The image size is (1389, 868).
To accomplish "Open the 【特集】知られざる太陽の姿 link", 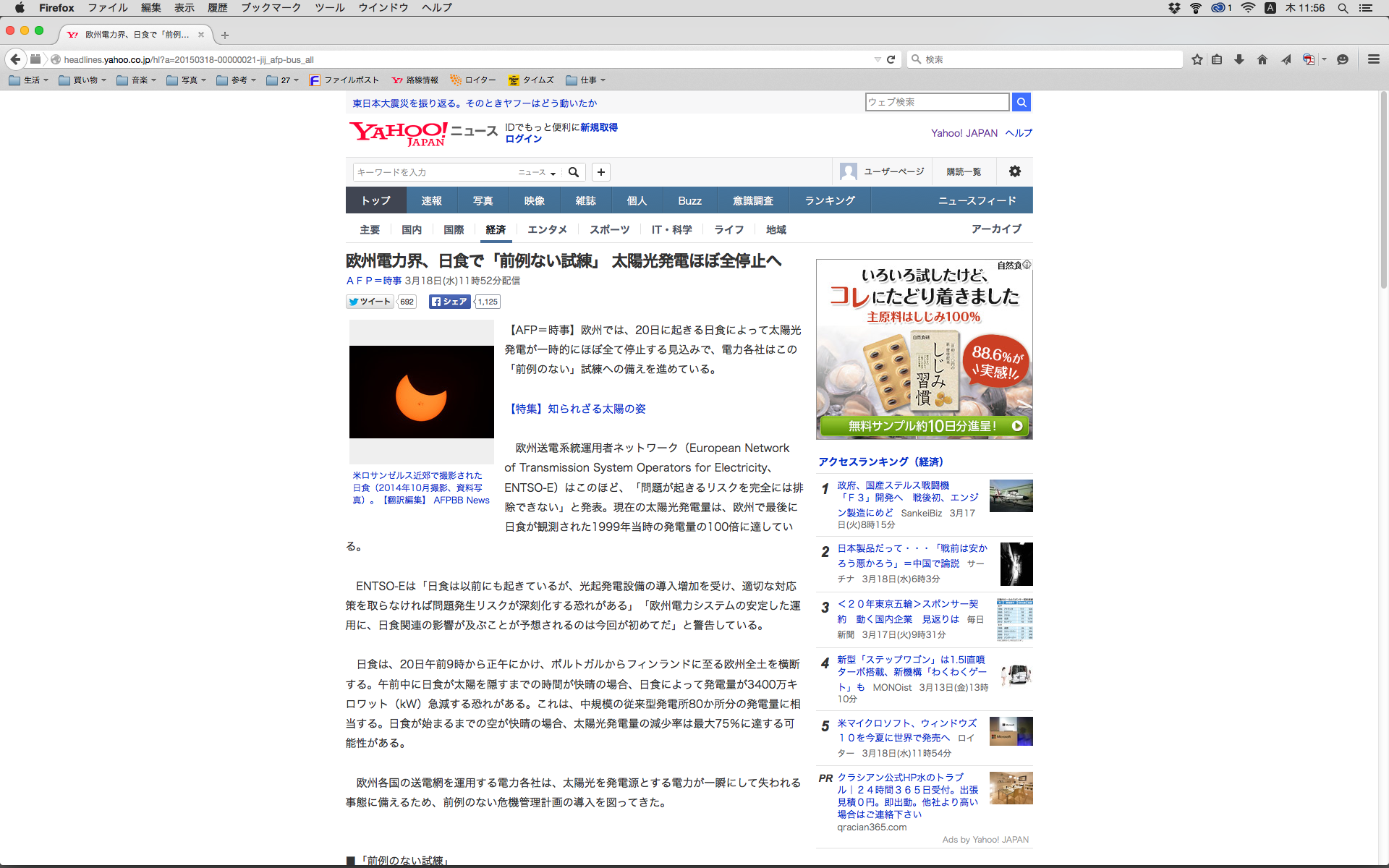I will pos(578,409).
